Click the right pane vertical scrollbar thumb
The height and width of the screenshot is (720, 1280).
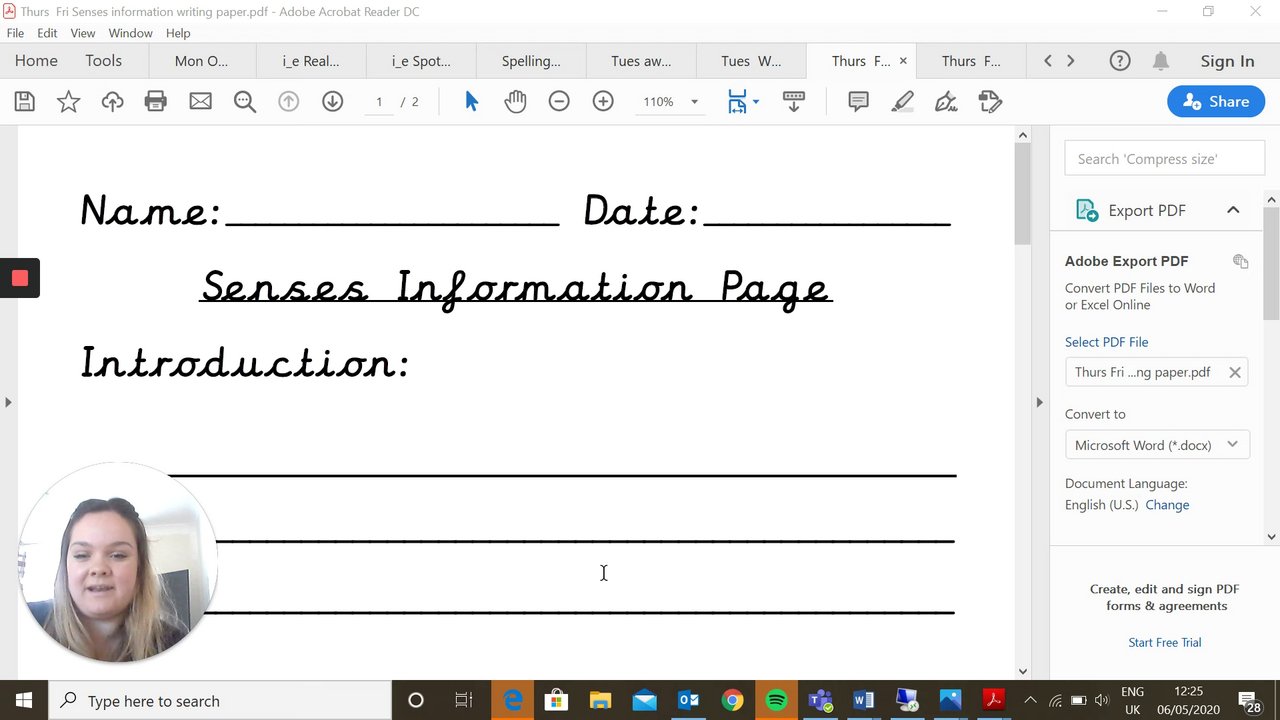click(1271, 264)
